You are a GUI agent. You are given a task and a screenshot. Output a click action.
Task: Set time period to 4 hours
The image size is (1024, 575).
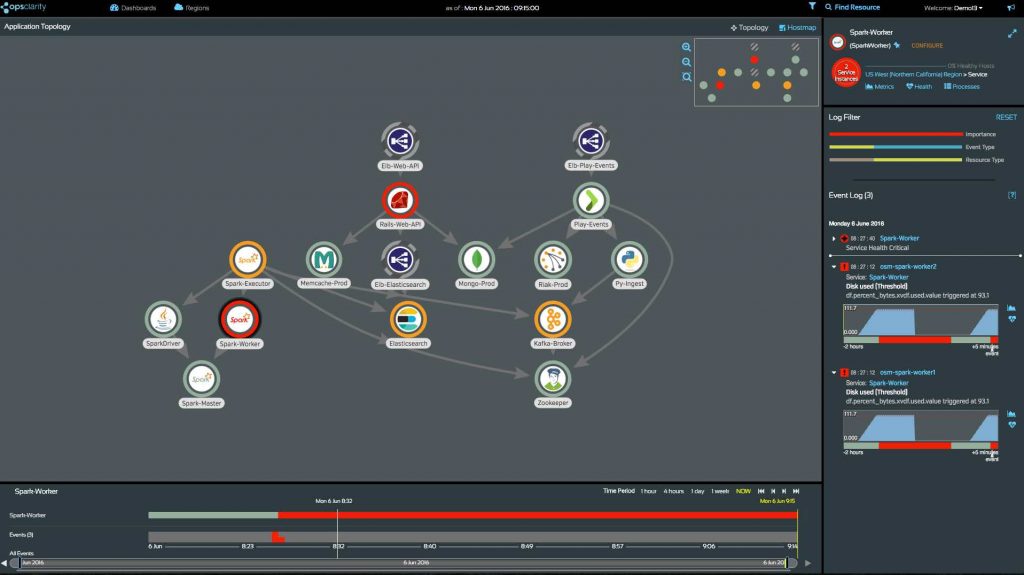(673, 491)
